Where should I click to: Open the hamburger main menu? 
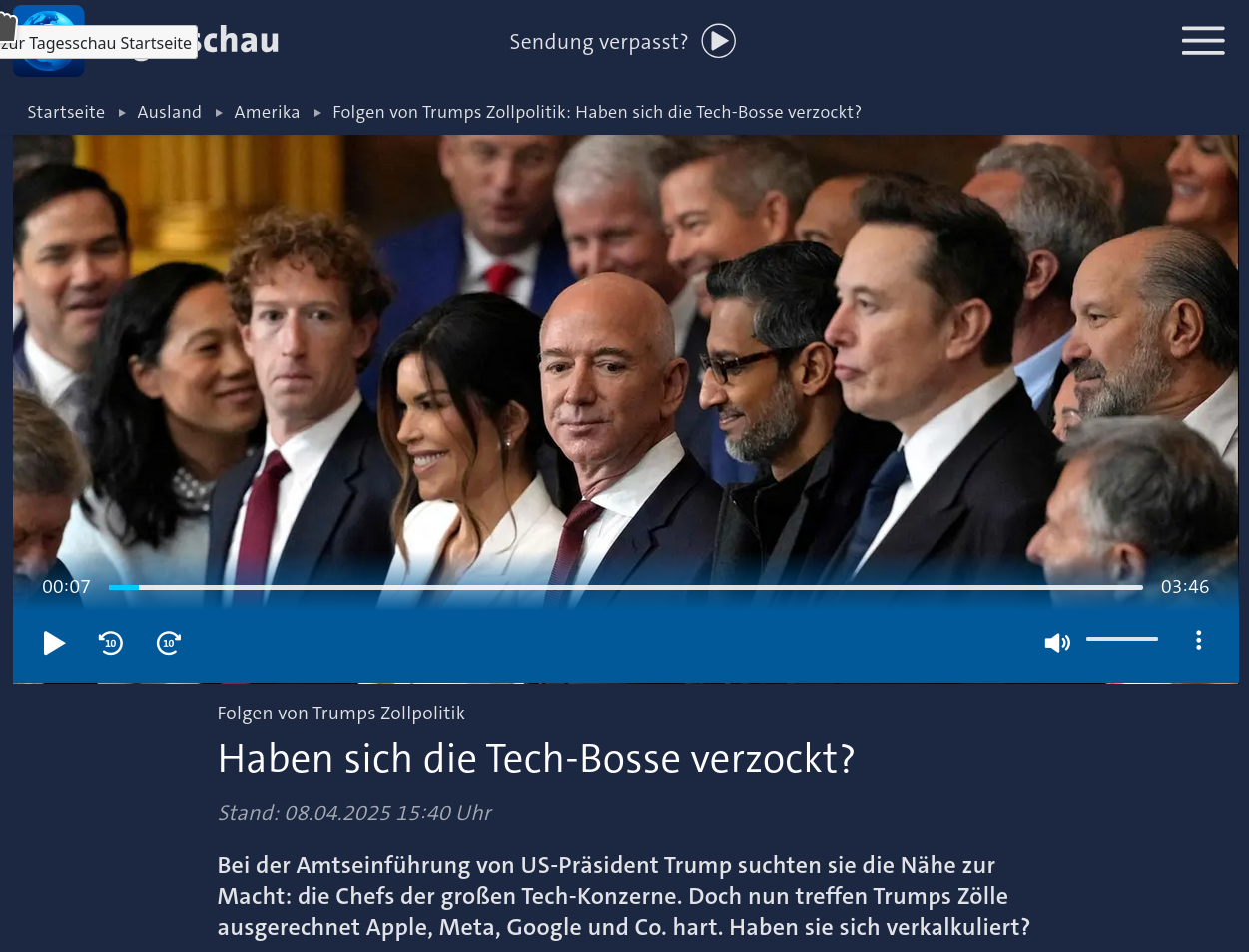pos(1203,41)
